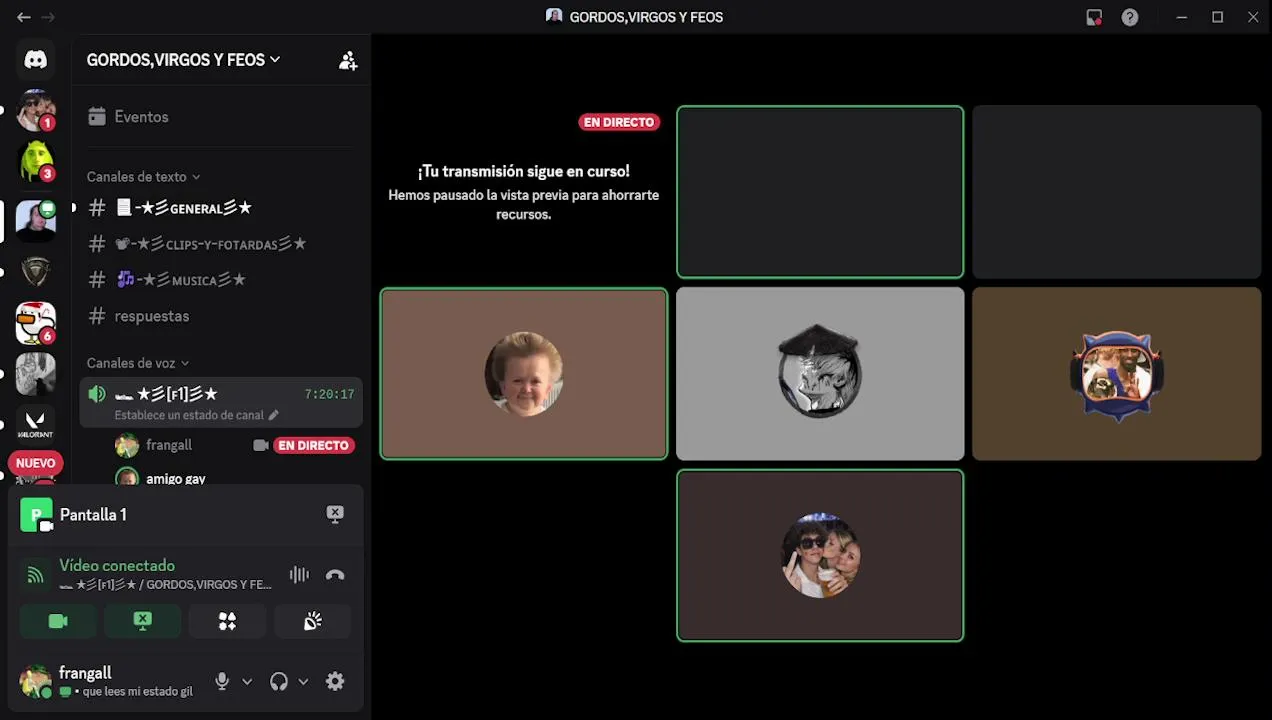
Task: Click the EN DIRECTO label on stream tile
Action: click(619, 122)
